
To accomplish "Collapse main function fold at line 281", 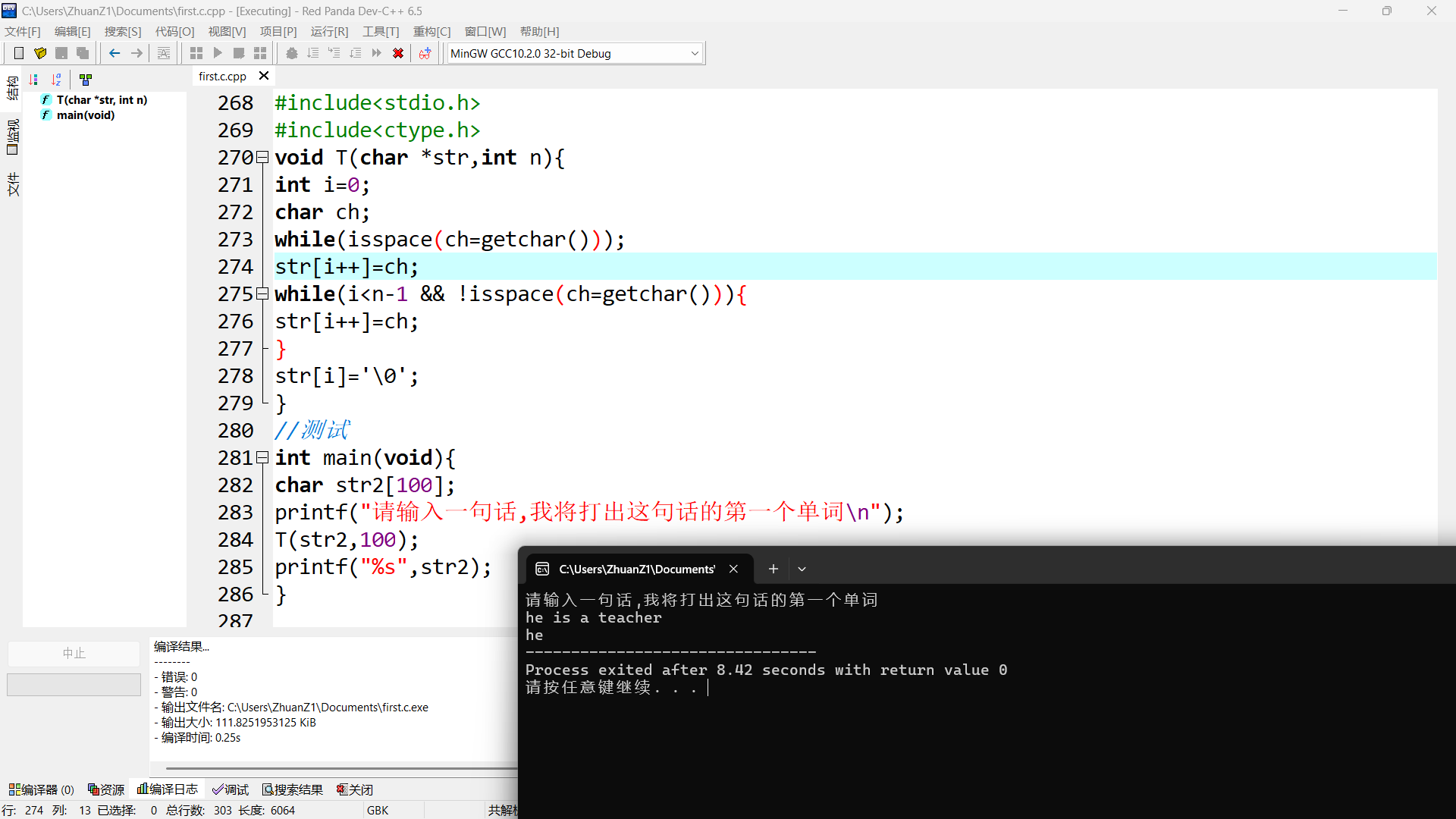I will click(262, 458).
